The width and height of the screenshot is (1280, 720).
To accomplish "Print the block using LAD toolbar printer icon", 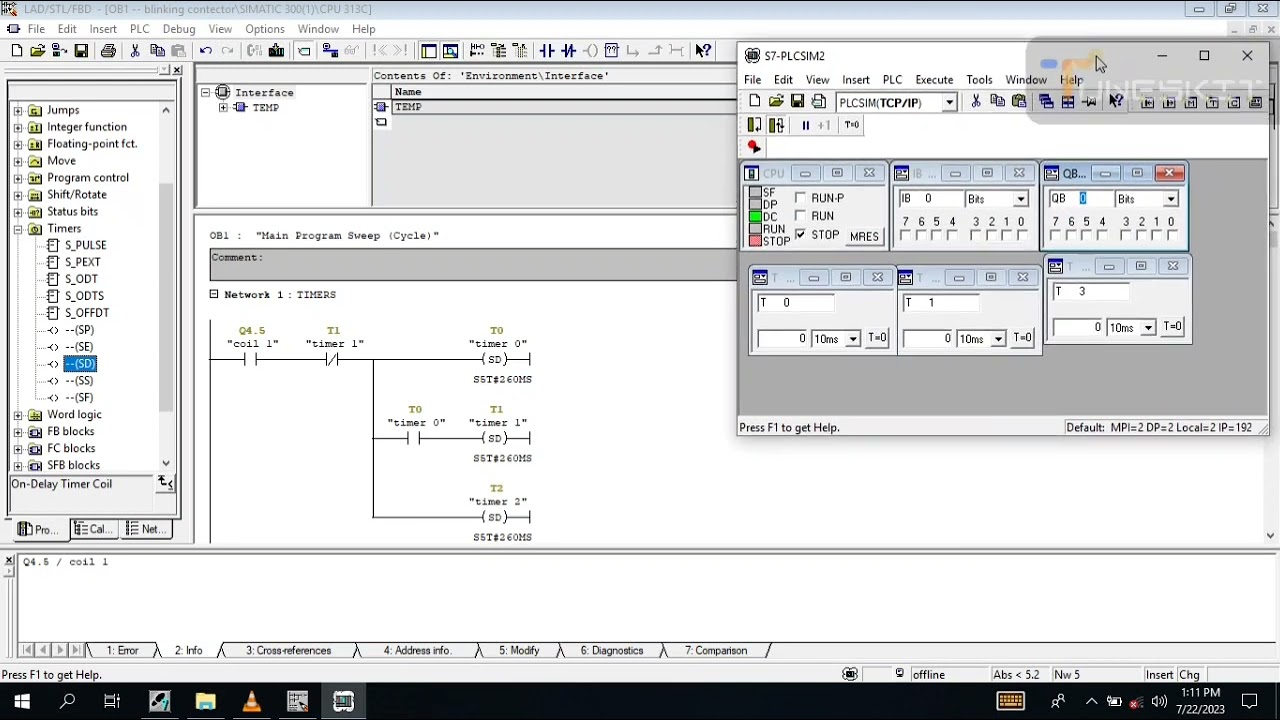I will coord(108,51).
